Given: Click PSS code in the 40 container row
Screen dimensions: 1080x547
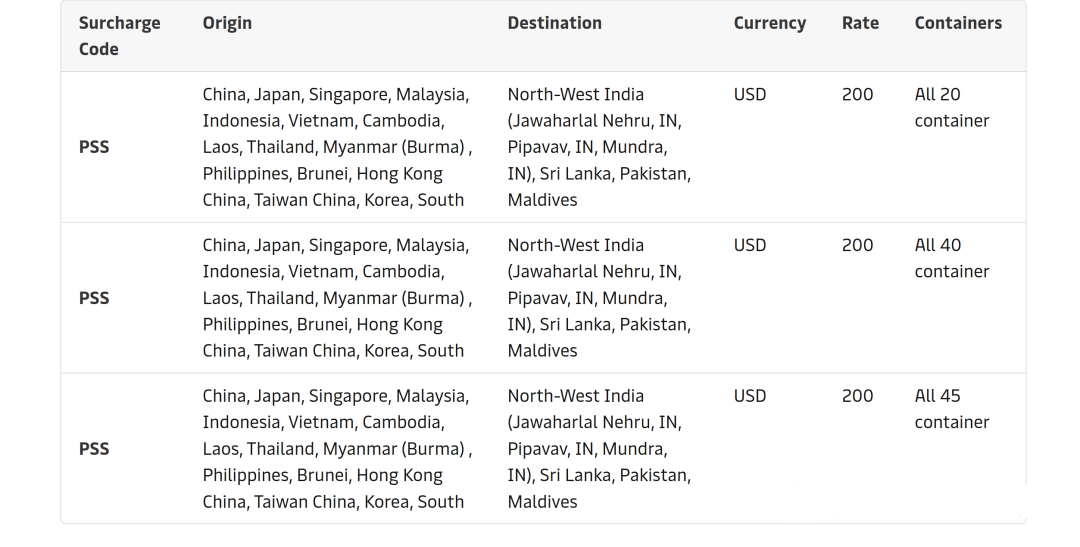Looking at the screenshot, I should 94,298.
